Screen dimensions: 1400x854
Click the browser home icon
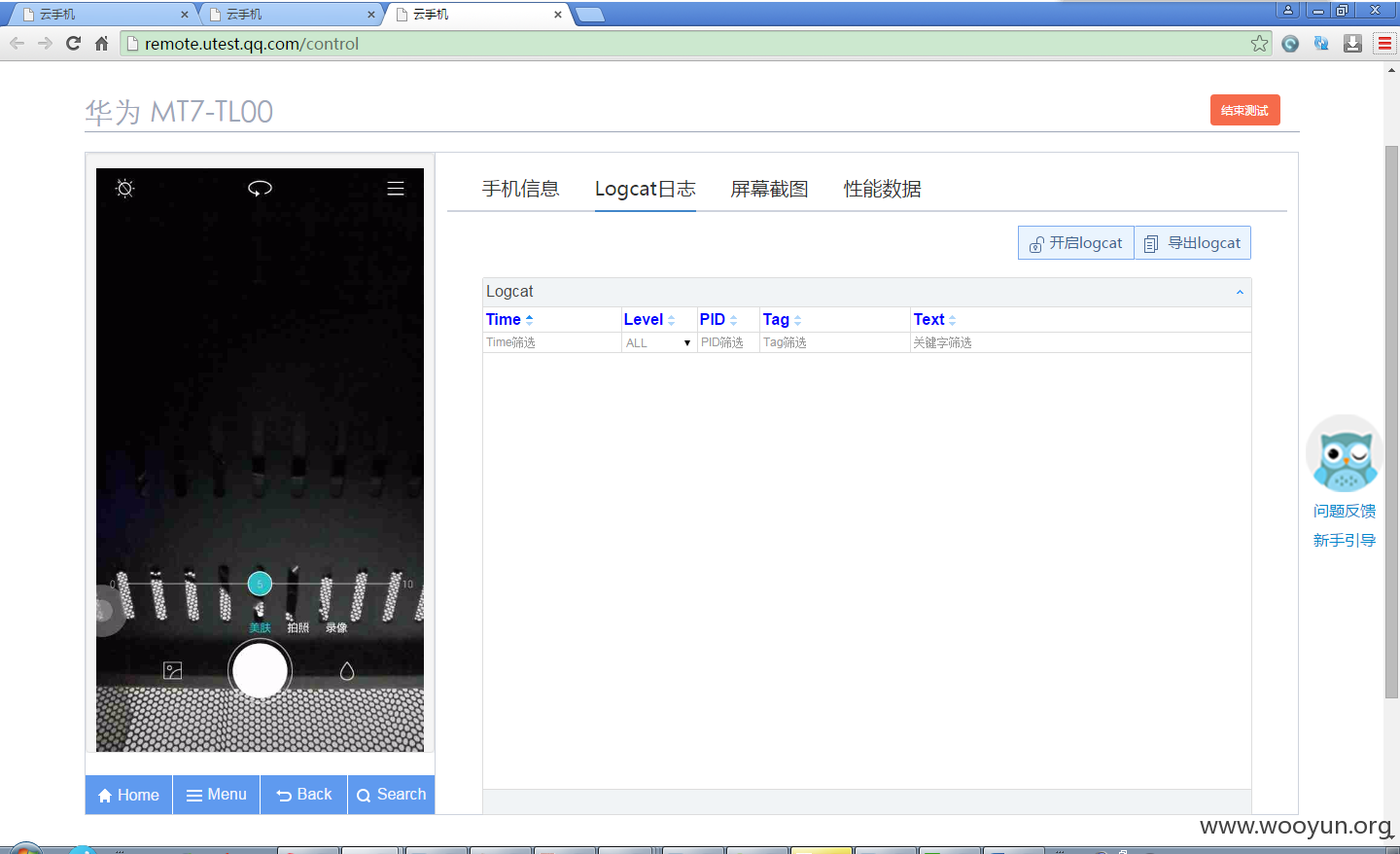click(101, 43)
